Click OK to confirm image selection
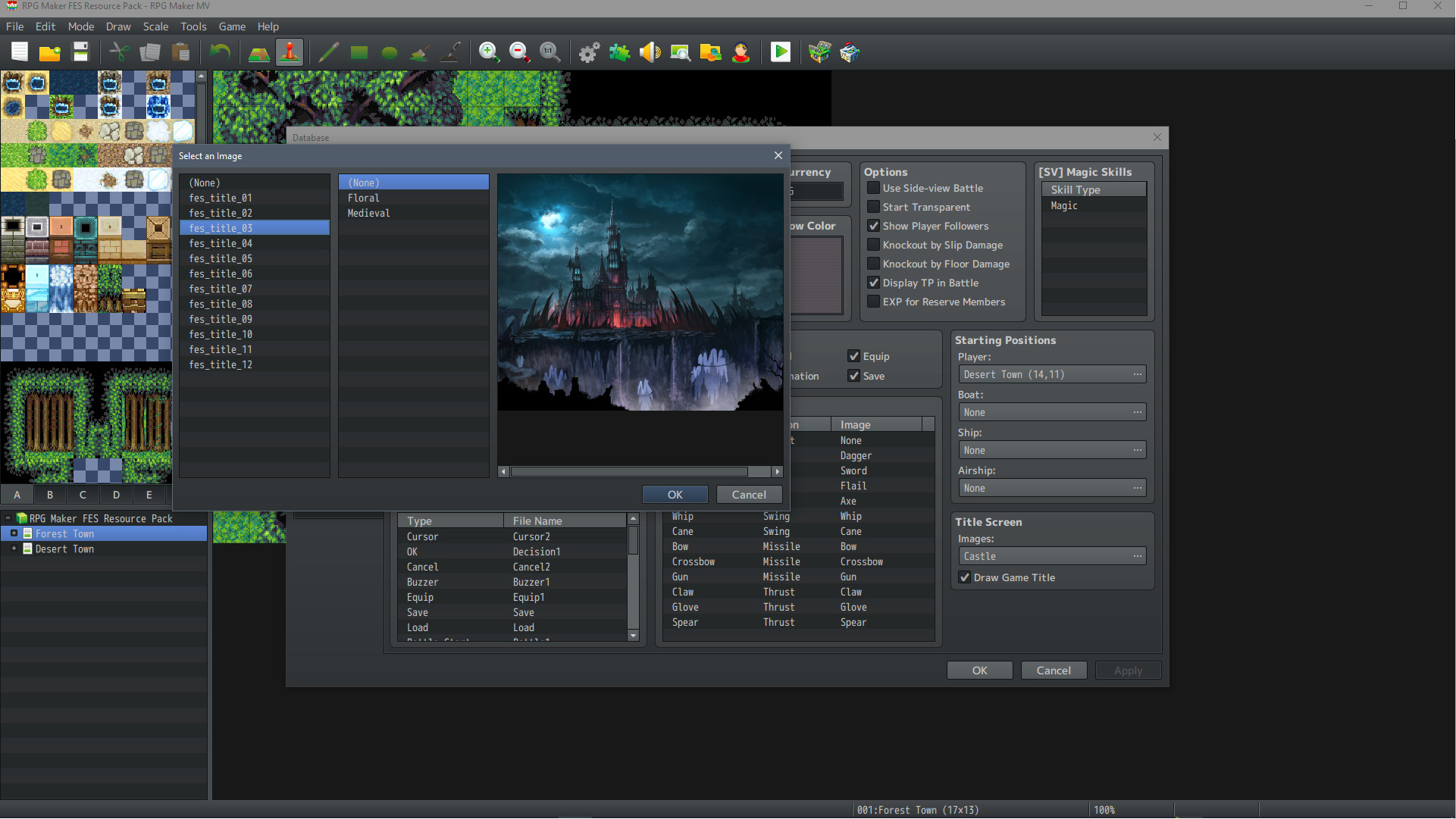 coord(675,494)
